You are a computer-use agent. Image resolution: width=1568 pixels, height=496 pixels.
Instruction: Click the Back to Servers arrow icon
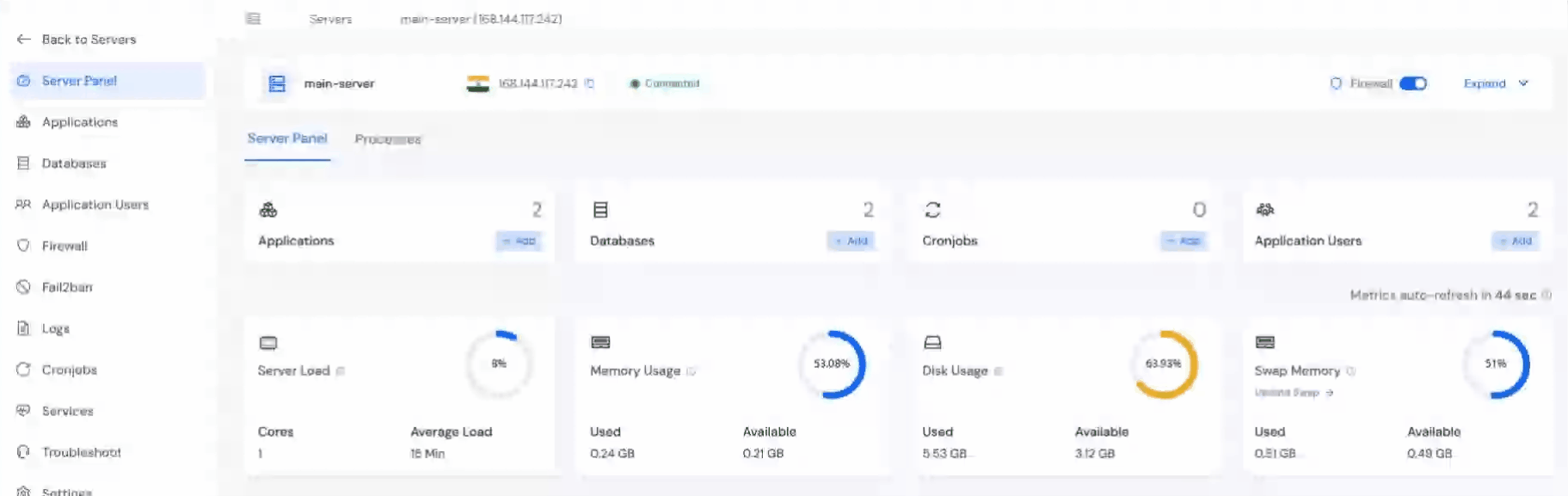(24, 40)
